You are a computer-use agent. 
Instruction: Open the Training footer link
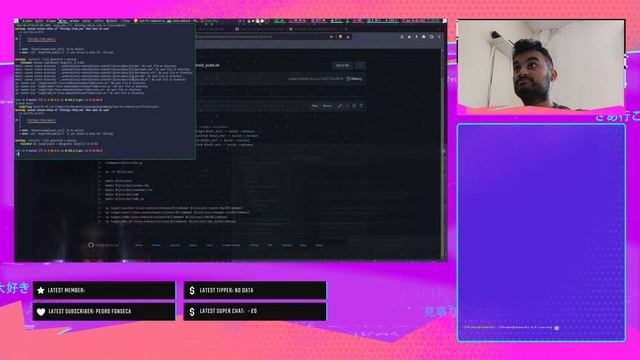pos(287,245)
